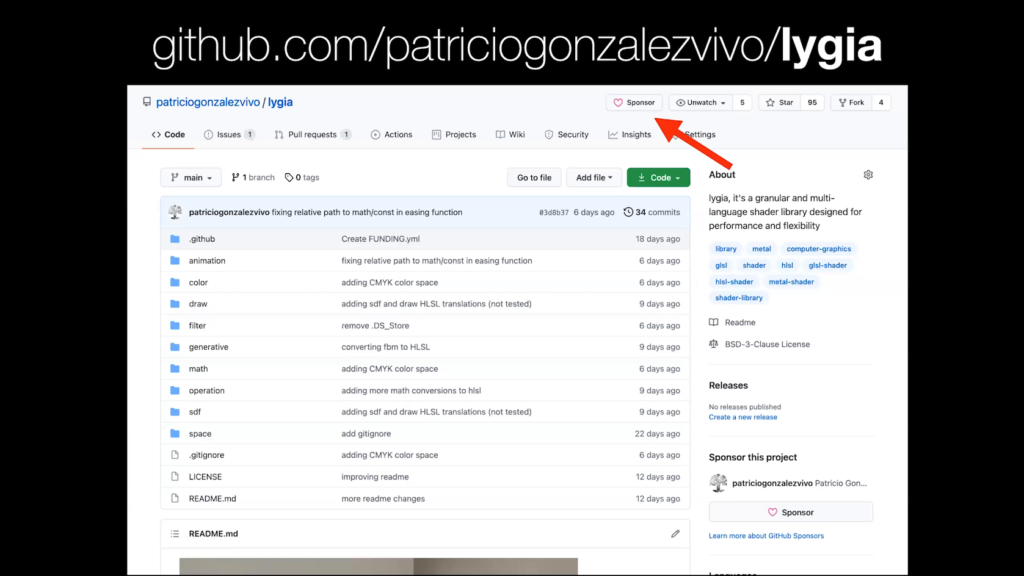Open the green Code download dropdown
The image size is (1024, 576).
pyautogui.click(x=658, y=178)
